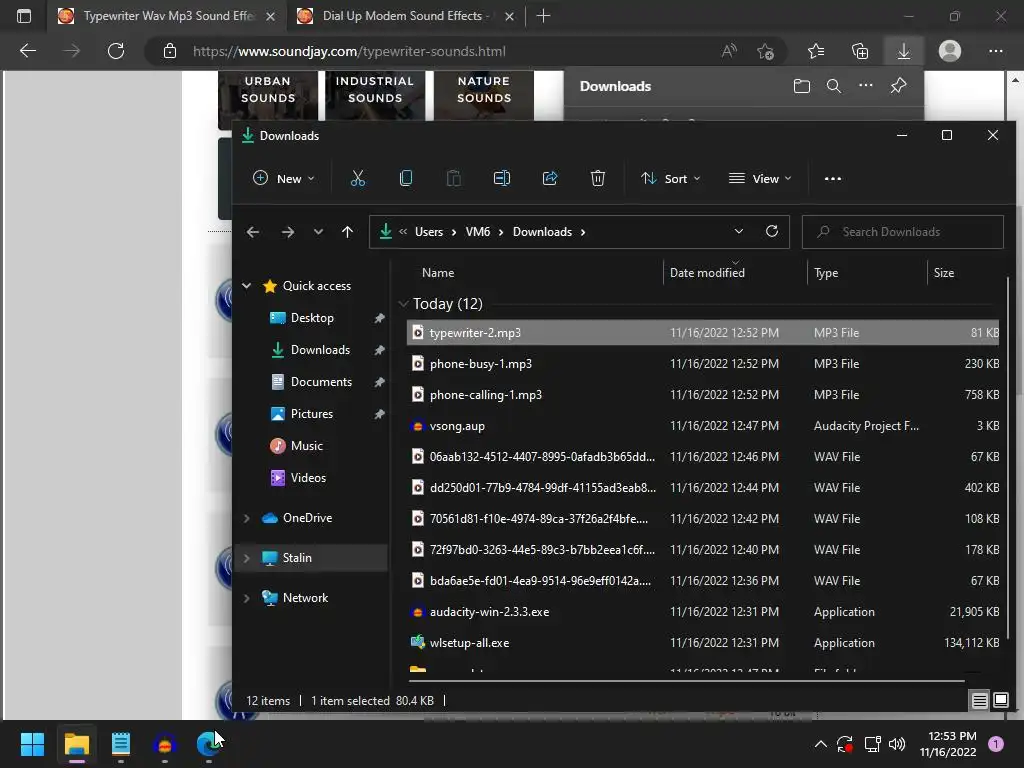
Task: Select phone-busy-1.mp3 file
Action: (x=703, y=364)
